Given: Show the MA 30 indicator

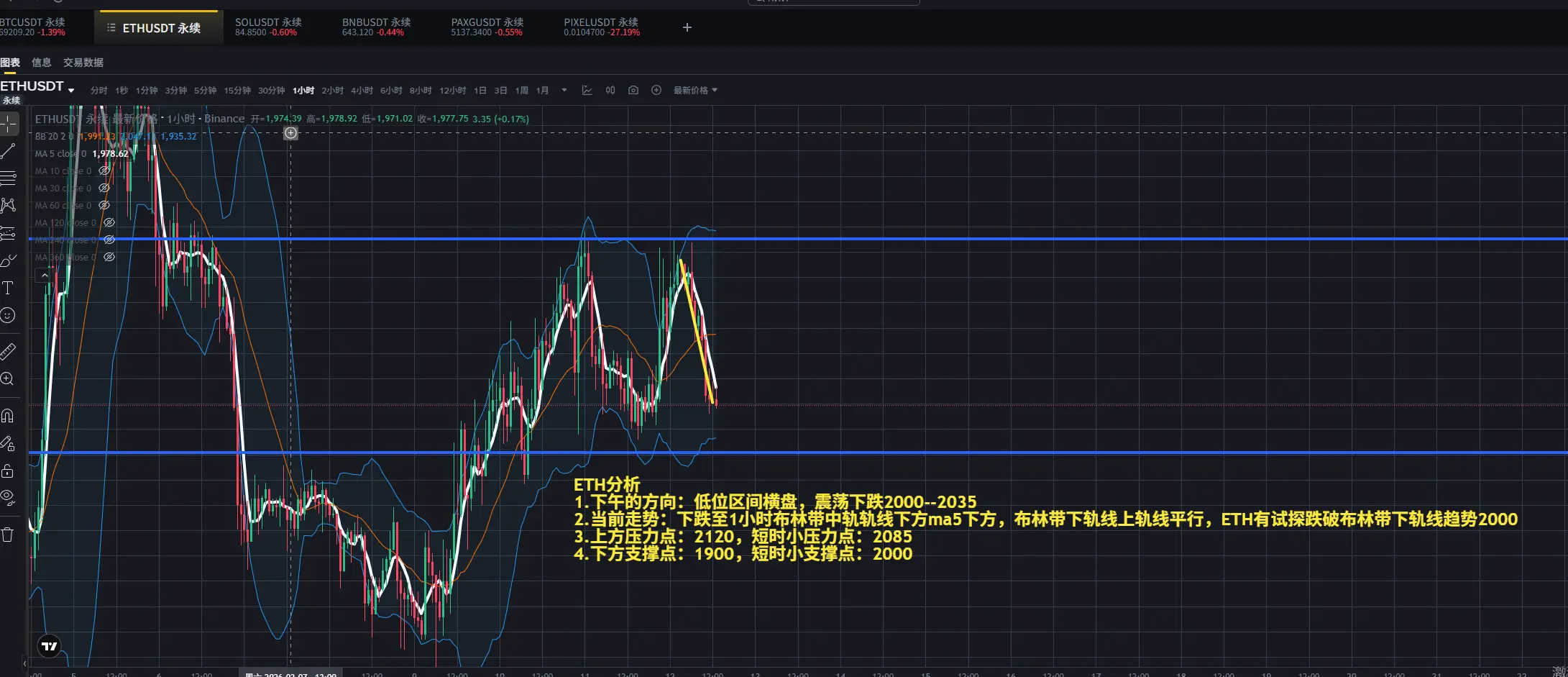Looking at the screenshot, I should point(104,188).
